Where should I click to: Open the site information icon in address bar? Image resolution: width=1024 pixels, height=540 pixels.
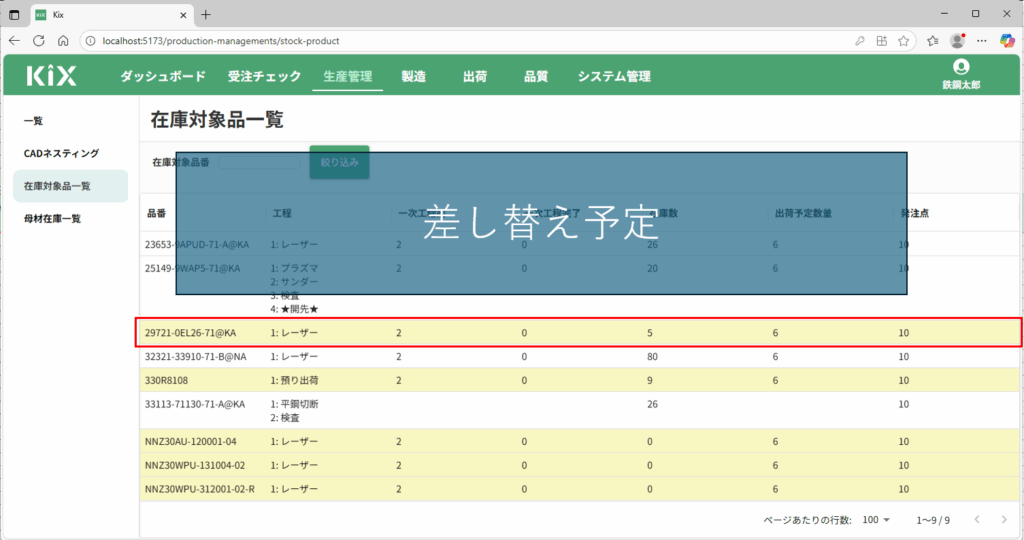click(x=91, y=40)
